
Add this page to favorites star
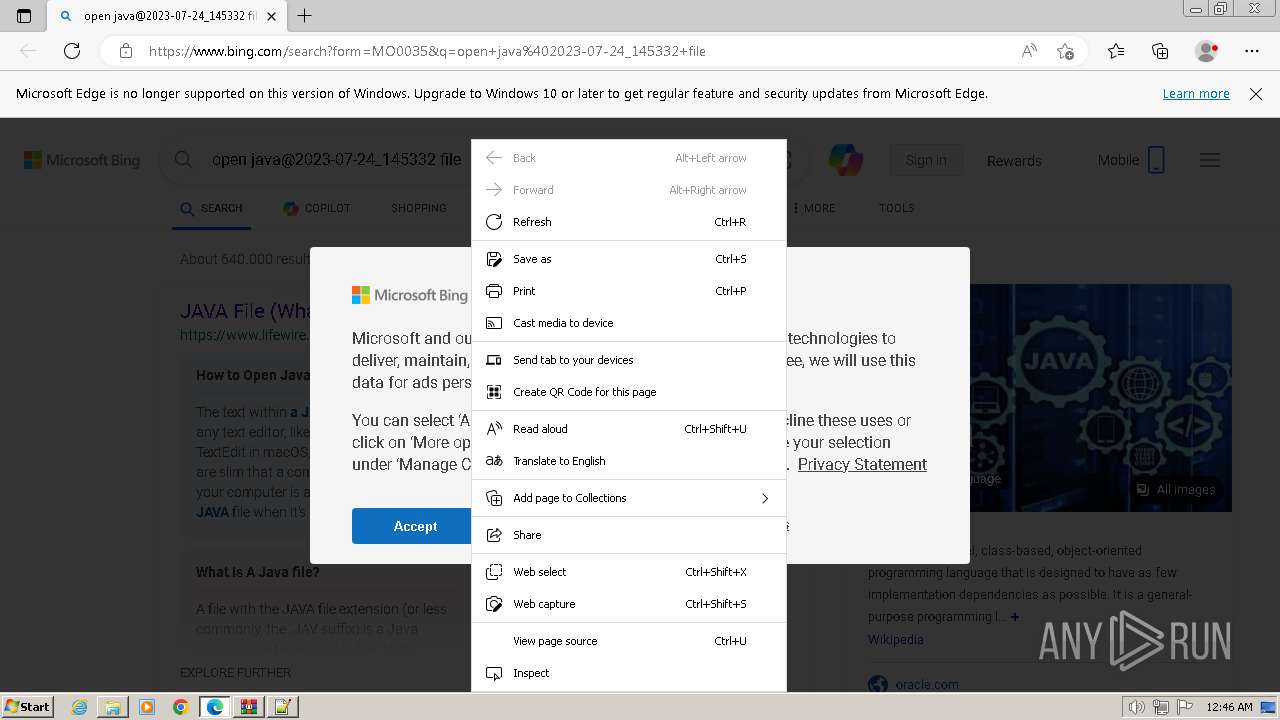(x=1065, y=51)
